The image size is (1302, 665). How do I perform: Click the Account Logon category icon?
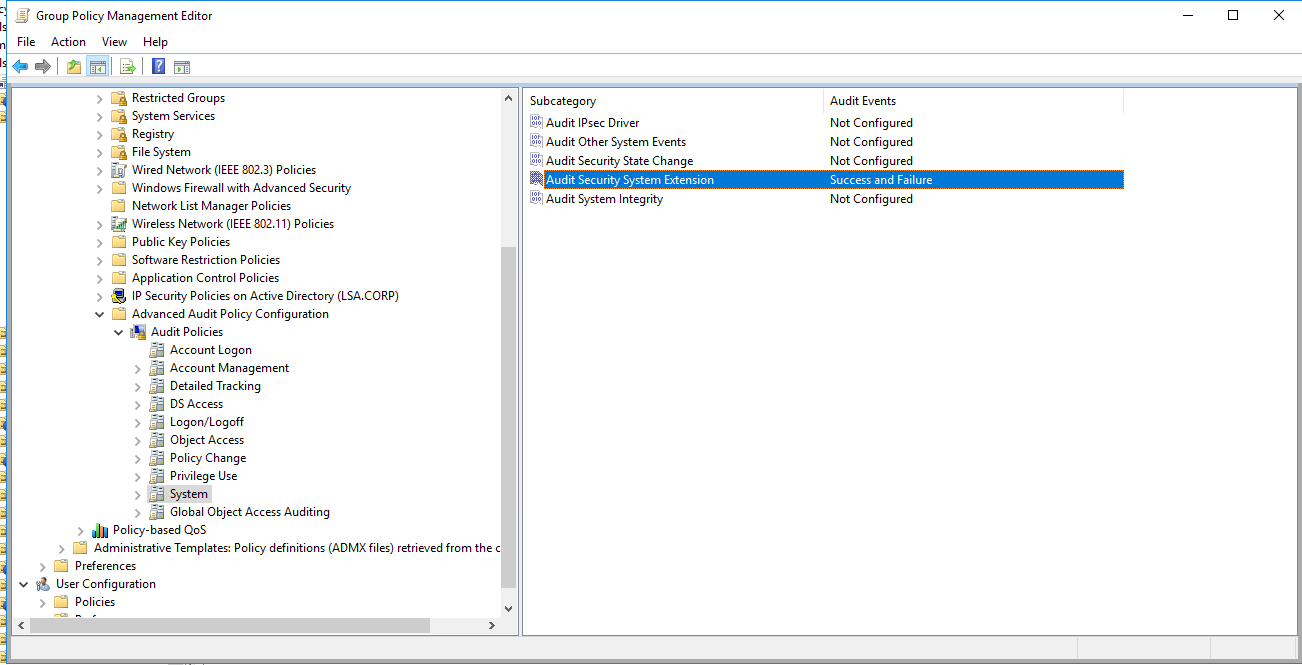click(x=157, y=350)
